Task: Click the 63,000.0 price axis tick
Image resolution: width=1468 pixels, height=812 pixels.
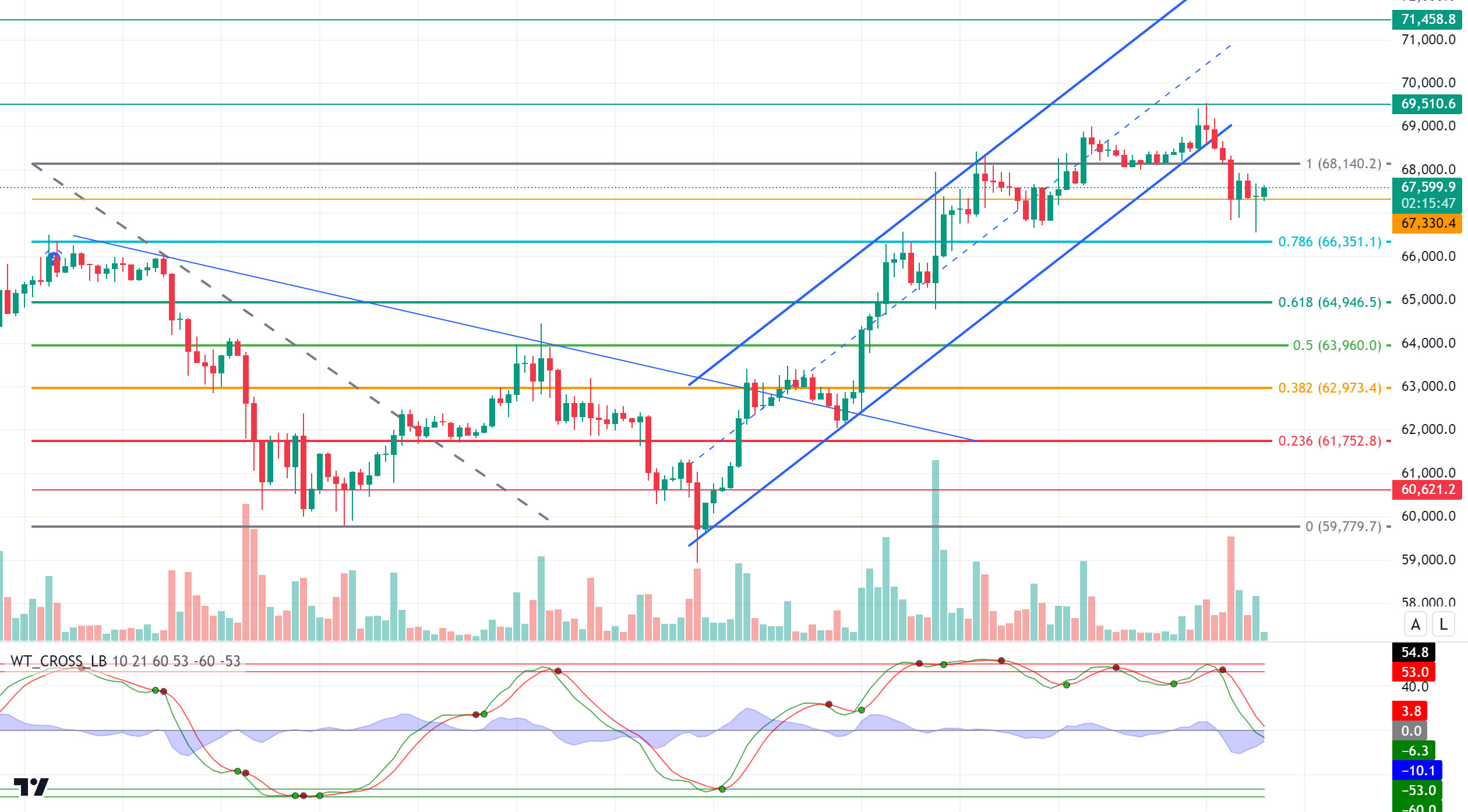Action: 1428,386
